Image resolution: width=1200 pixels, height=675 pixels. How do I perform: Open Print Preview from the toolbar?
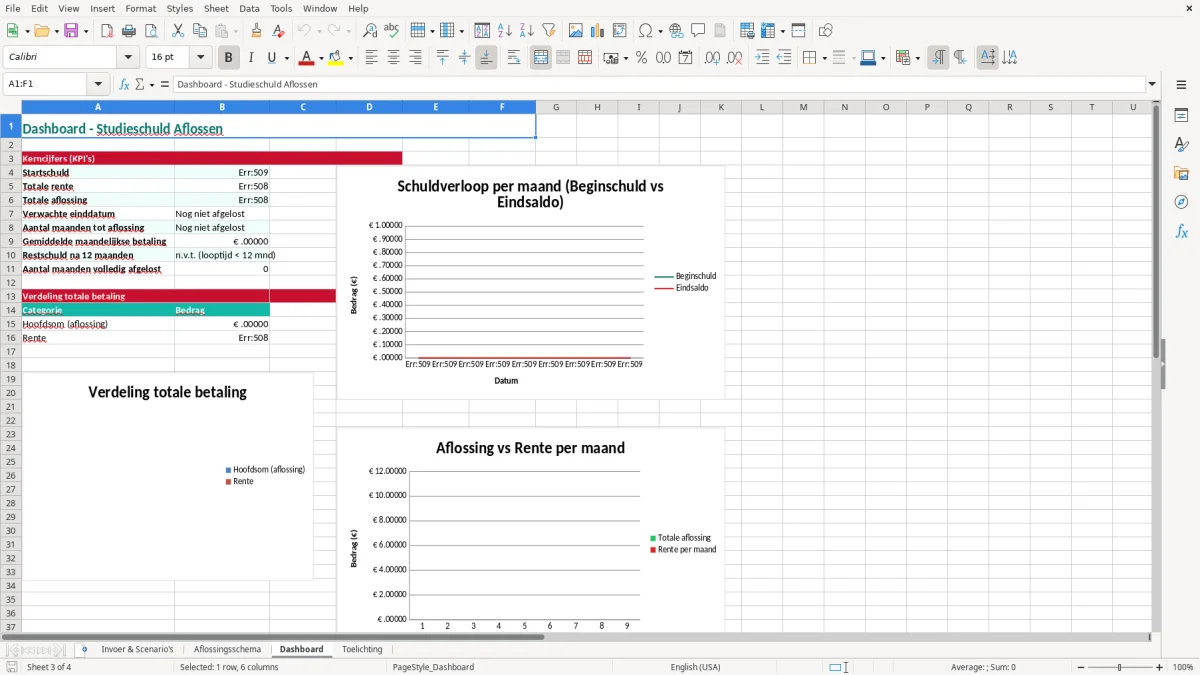tap(150, 31)
